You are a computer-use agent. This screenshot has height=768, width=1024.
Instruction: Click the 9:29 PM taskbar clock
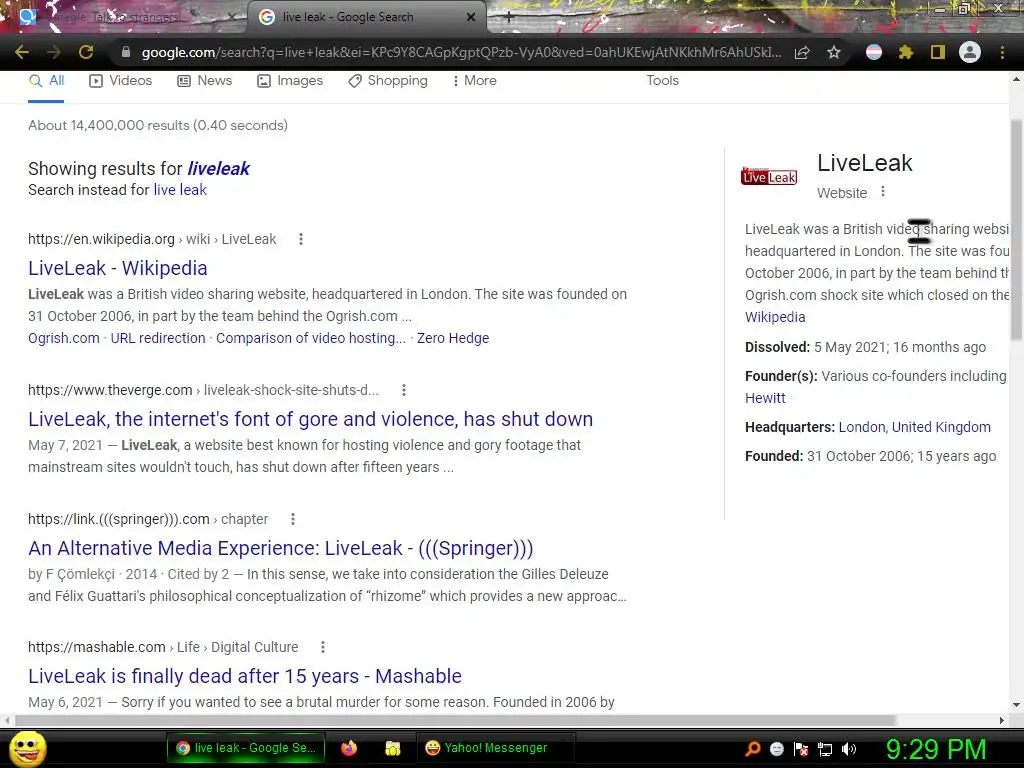click(x=936, y=749)
